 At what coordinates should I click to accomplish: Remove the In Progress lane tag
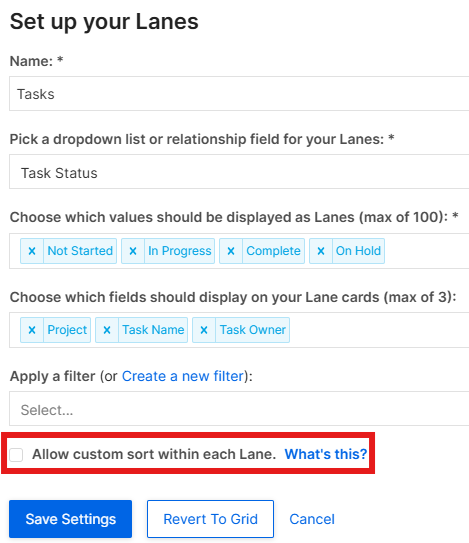pos(133,251)
